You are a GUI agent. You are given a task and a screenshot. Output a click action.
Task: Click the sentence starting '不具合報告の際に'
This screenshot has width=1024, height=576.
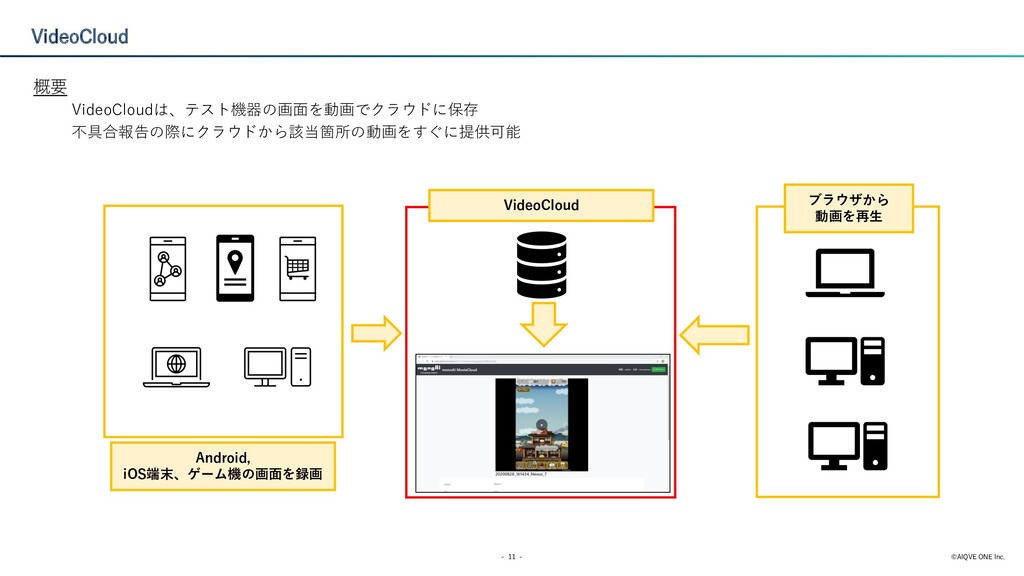(296, 132)
